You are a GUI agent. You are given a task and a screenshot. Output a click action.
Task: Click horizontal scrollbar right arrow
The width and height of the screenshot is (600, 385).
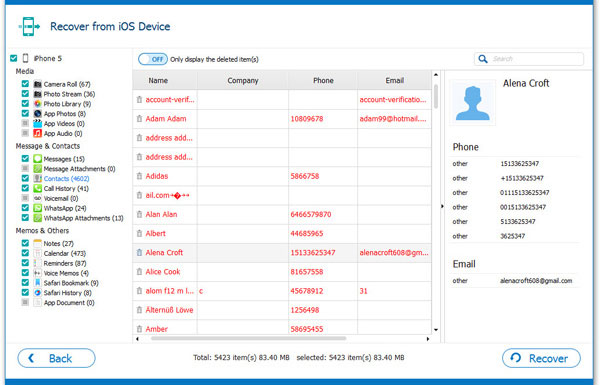point(428,339)
